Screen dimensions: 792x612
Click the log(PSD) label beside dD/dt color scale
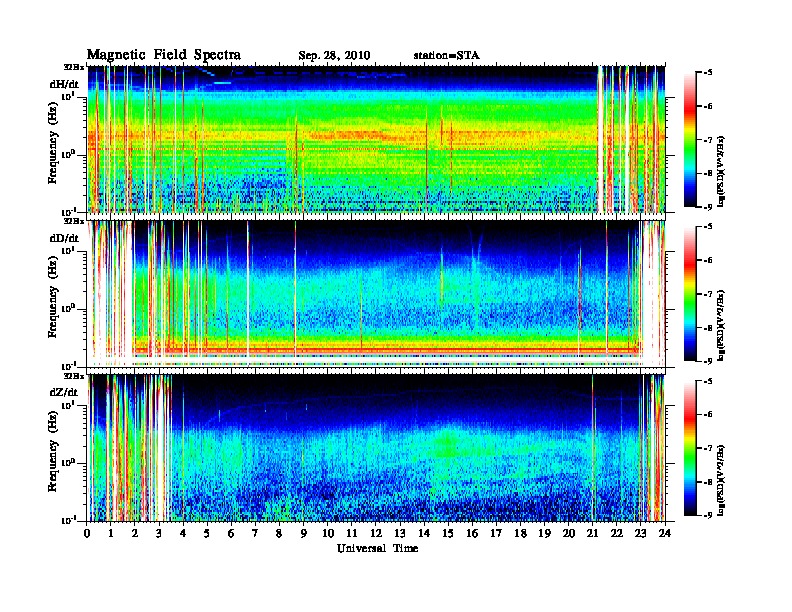point(721,325)
